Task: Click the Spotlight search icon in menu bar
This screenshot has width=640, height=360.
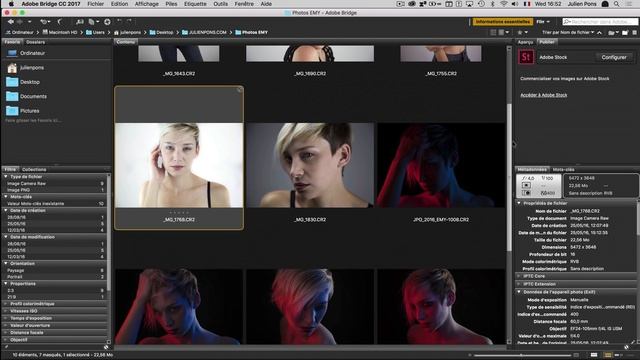Action: 616,4
